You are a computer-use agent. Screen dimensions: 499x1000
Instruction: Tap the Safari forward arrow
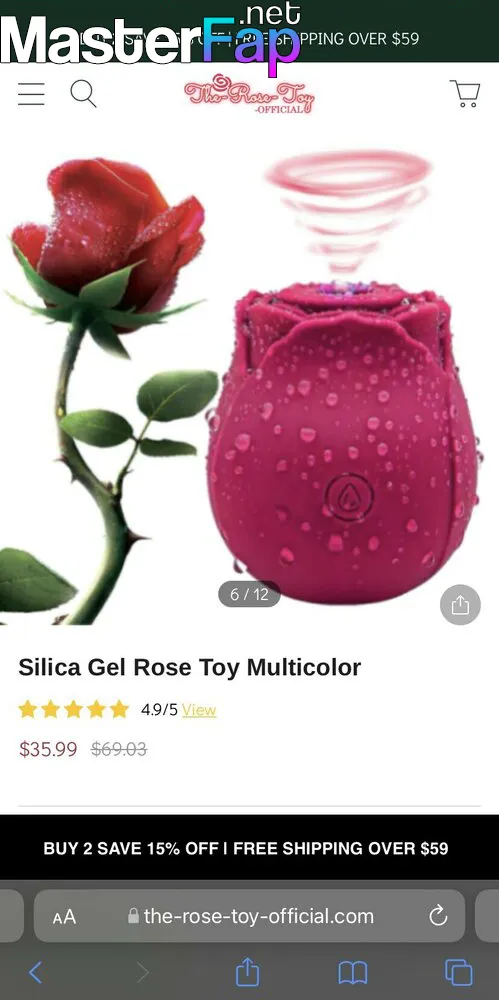(142, 973)
